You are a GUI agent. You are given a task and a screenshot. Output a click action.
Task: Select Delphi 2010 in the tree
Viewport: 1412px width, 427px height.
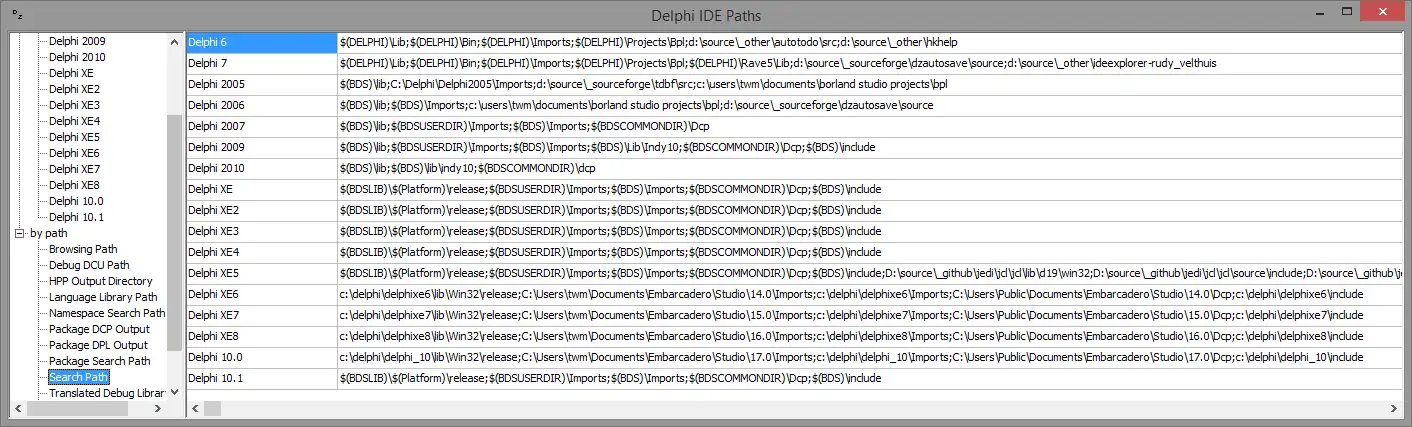coord(77,57)
